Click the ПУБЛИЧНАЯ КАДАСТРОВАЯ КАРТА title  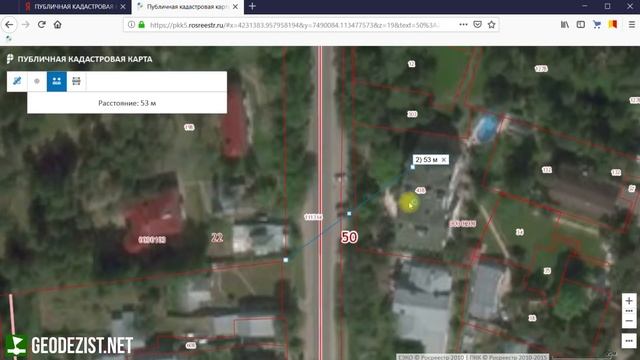[85, 59]
